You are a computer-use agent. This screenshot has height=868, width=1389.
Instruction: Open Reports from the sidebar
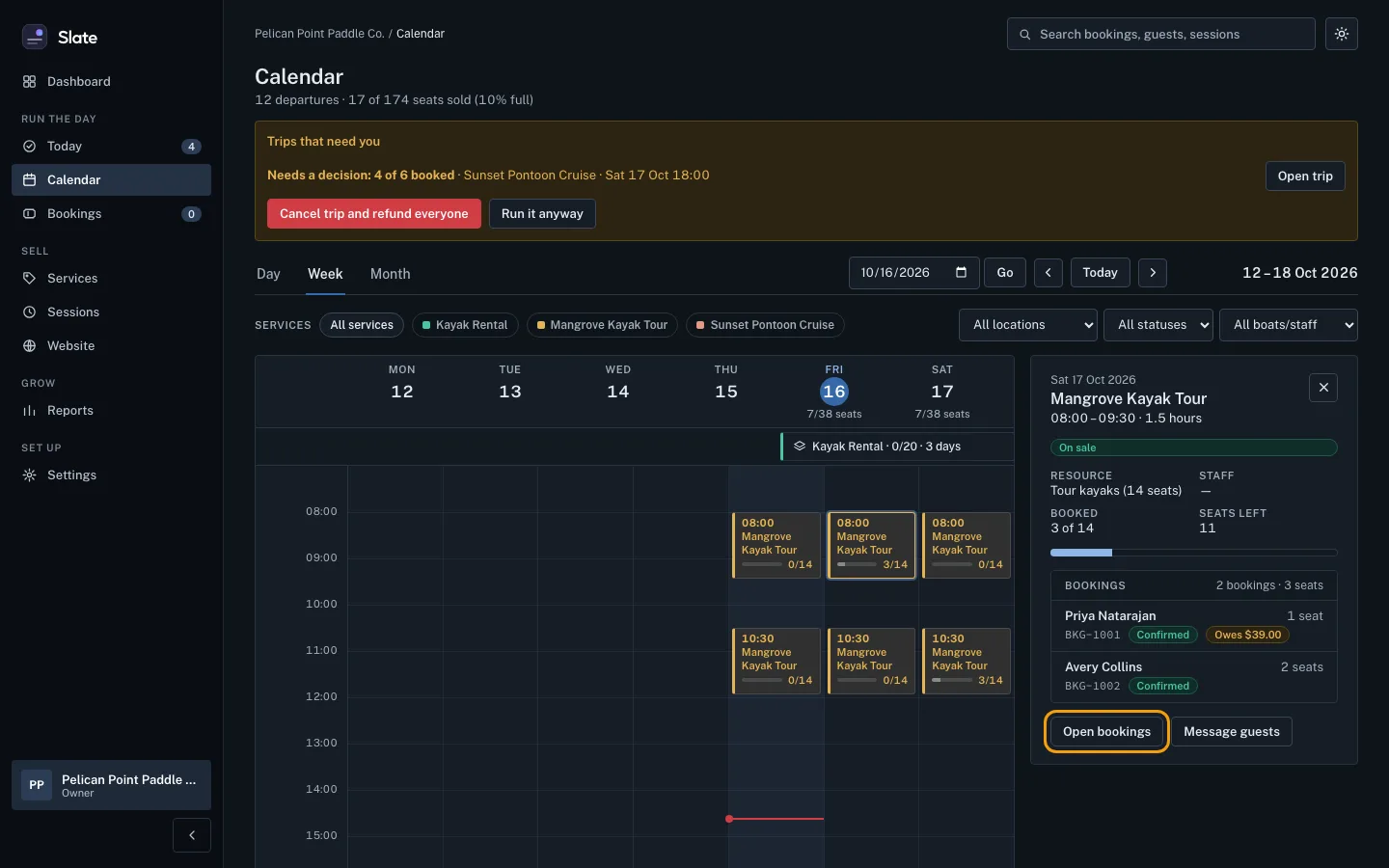(x=111, y=411)
